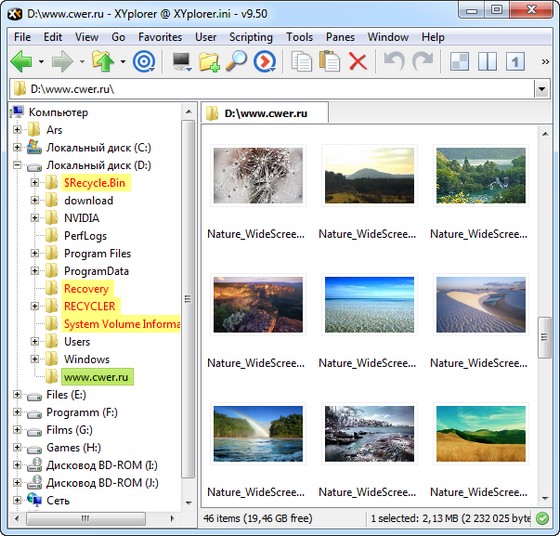Open the address bar dropdown arrow

click(x=541, y=89)
